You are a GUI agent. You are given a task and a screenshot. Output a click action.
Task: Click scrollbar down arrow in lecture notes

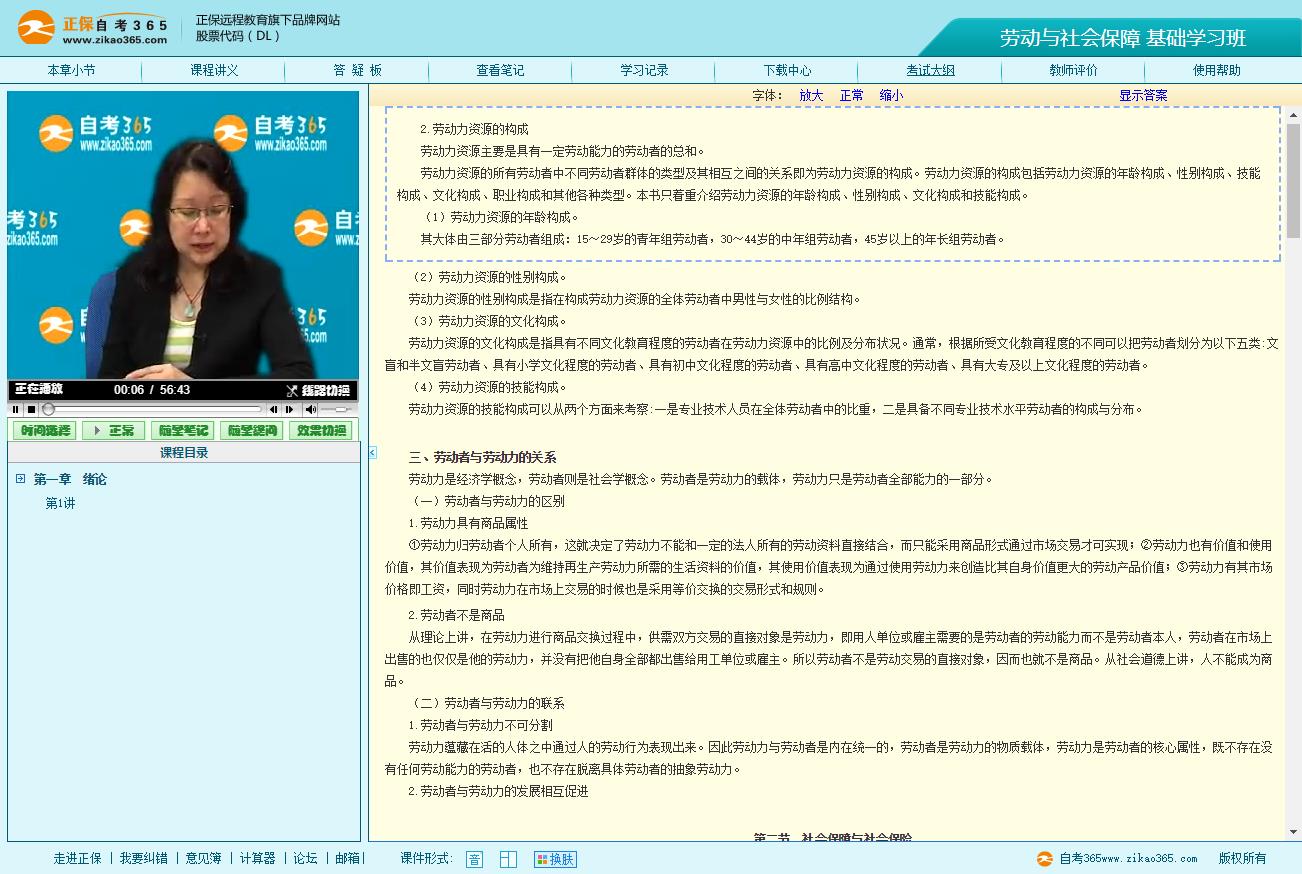pos(1292,833)
